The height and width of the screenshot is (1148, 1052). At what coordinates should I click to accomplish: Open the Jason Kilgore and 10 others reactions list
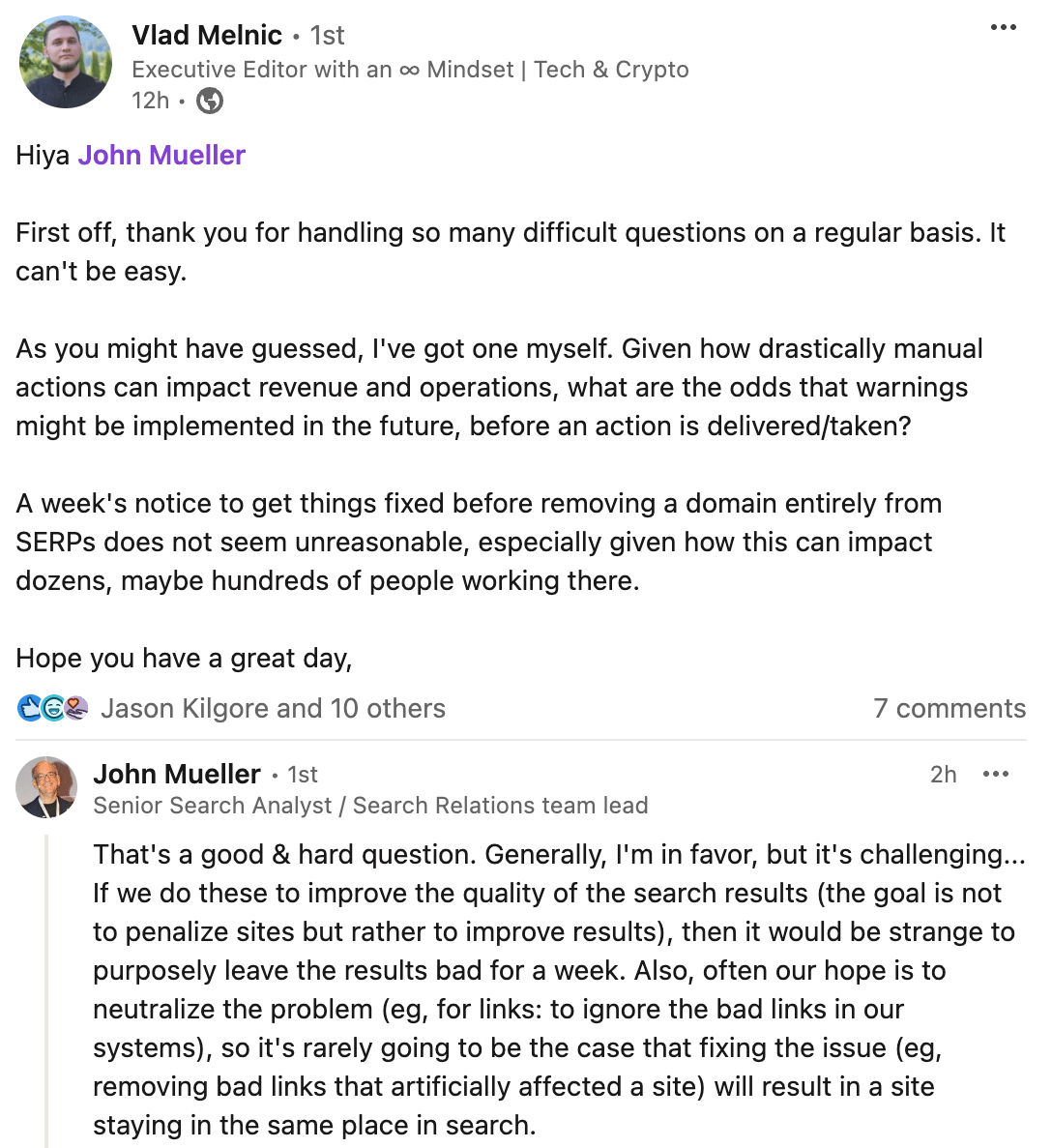coord(273,708)
